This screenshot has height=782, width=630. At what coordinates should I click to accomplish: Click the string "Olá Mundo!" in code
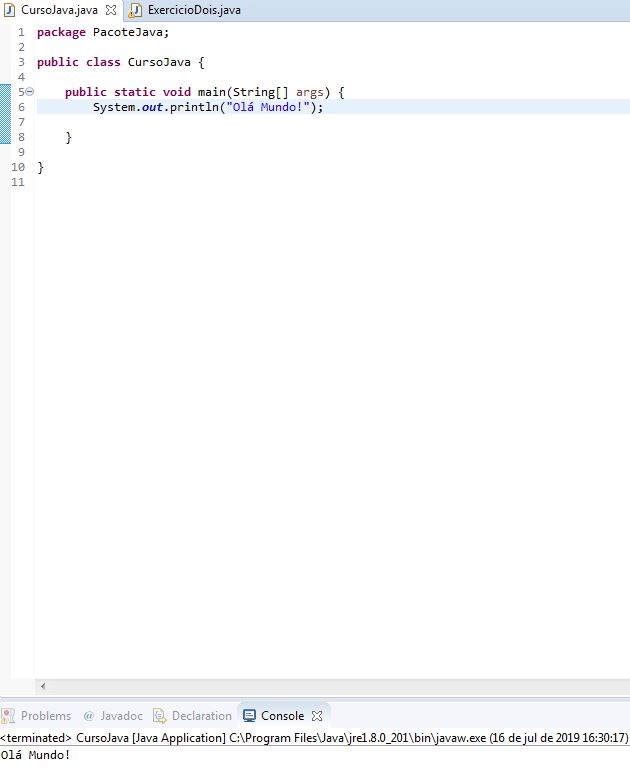click(268, 107)
